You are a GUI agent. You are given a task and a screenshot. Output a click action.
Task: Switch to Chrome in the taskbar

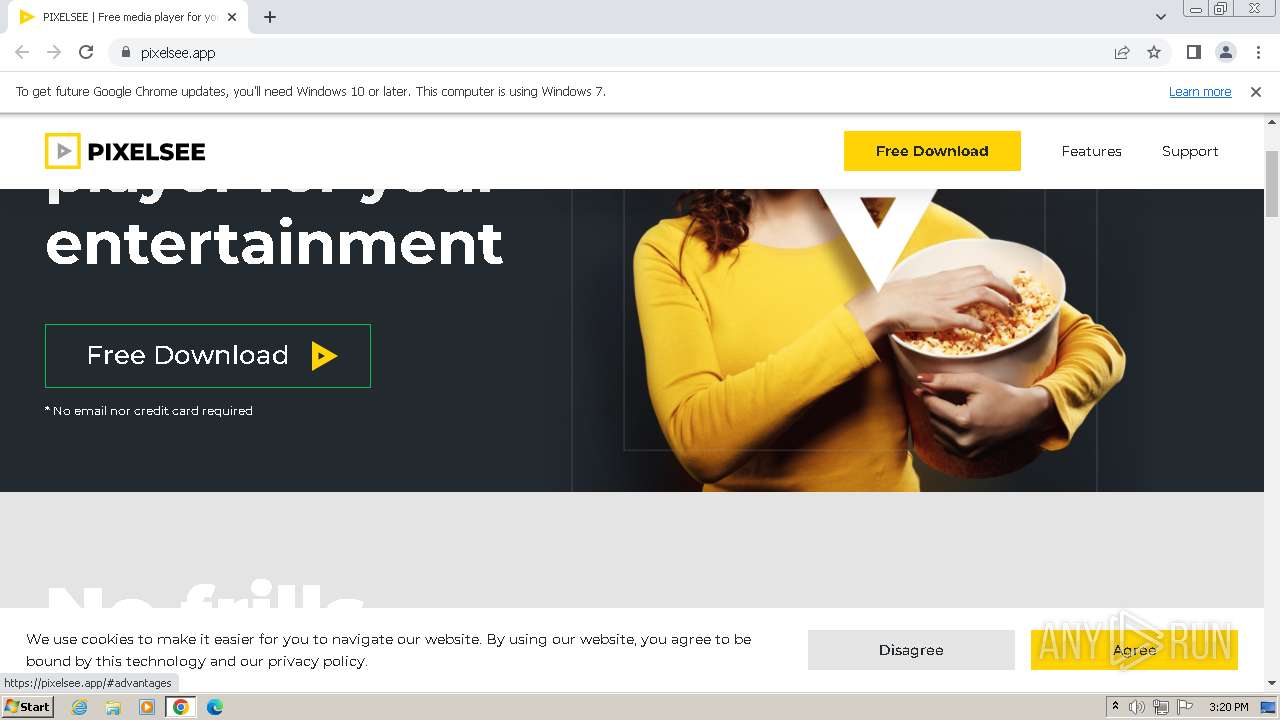[181, 707]
